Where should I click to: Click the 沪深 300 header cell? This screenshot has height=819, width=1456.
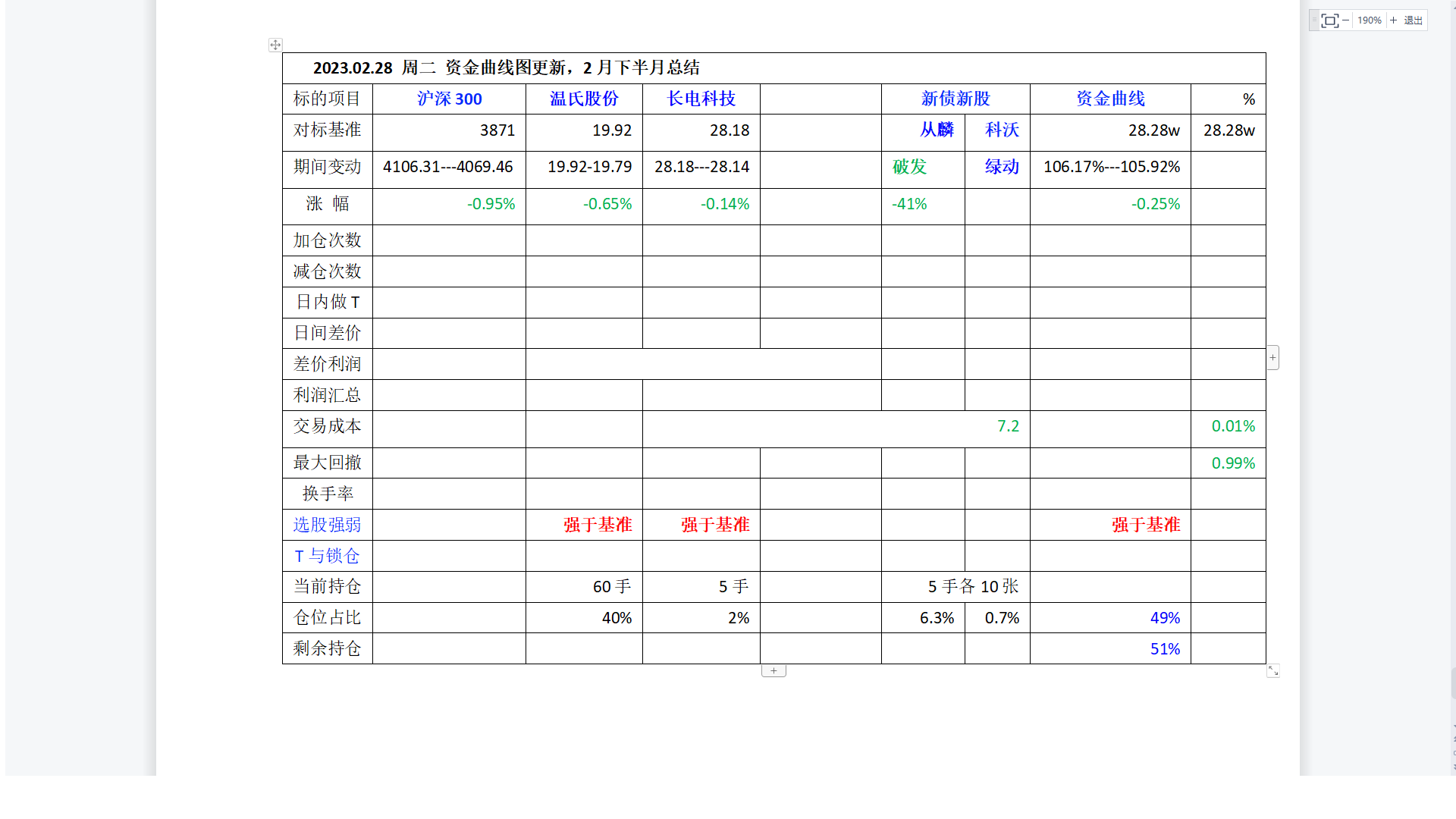click(x=449, y=99)
